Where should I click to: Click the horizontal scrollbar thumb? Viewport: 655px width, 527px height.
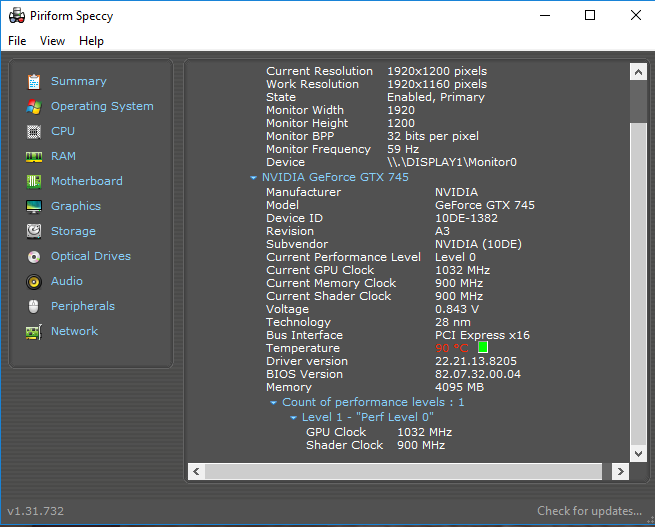point(403,471)
